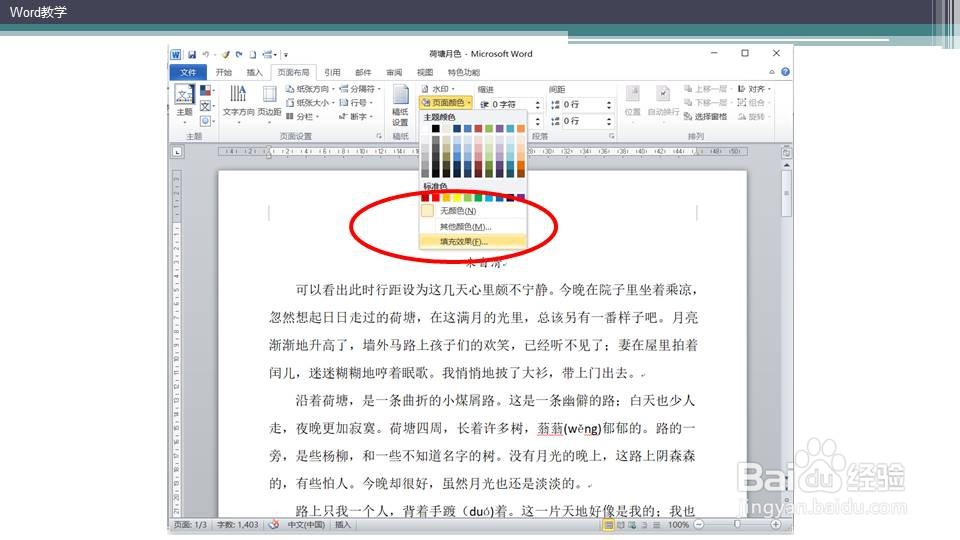Click the 页面颜色 page color dropdown button
This screenshot has height=540, width=960.
446,102
